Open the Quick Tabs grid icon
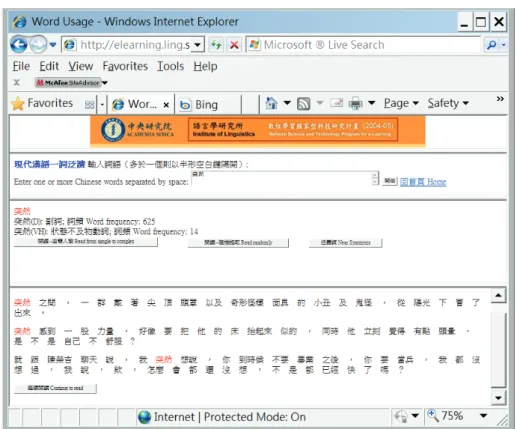517x429 pixels. [89, 105]
